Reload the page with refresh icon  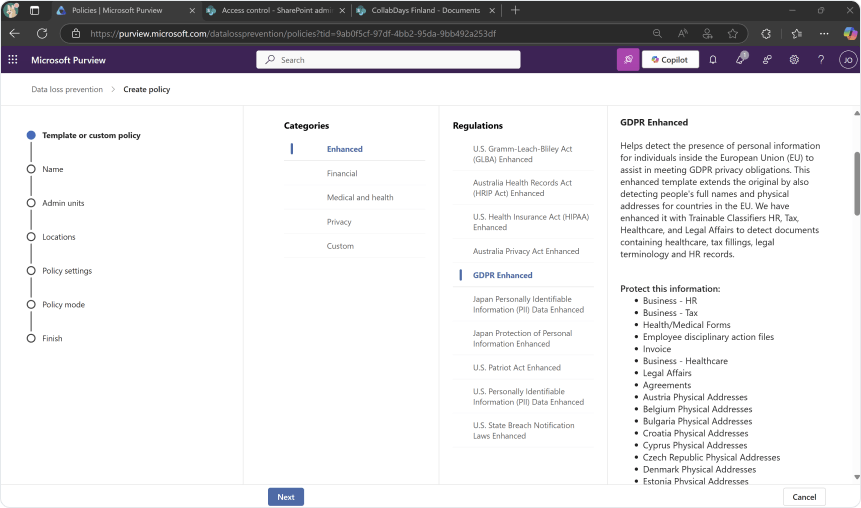tap(42, 34)
